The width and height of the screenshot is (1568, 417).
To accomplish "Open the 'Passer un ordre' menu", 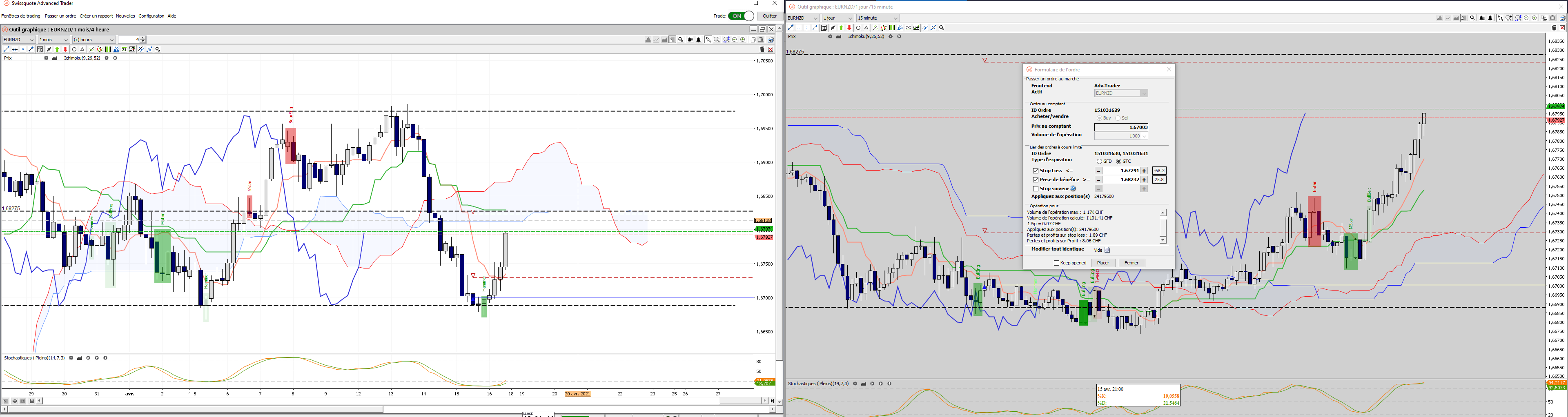I will pyautogui.click(x=60, y=16).
